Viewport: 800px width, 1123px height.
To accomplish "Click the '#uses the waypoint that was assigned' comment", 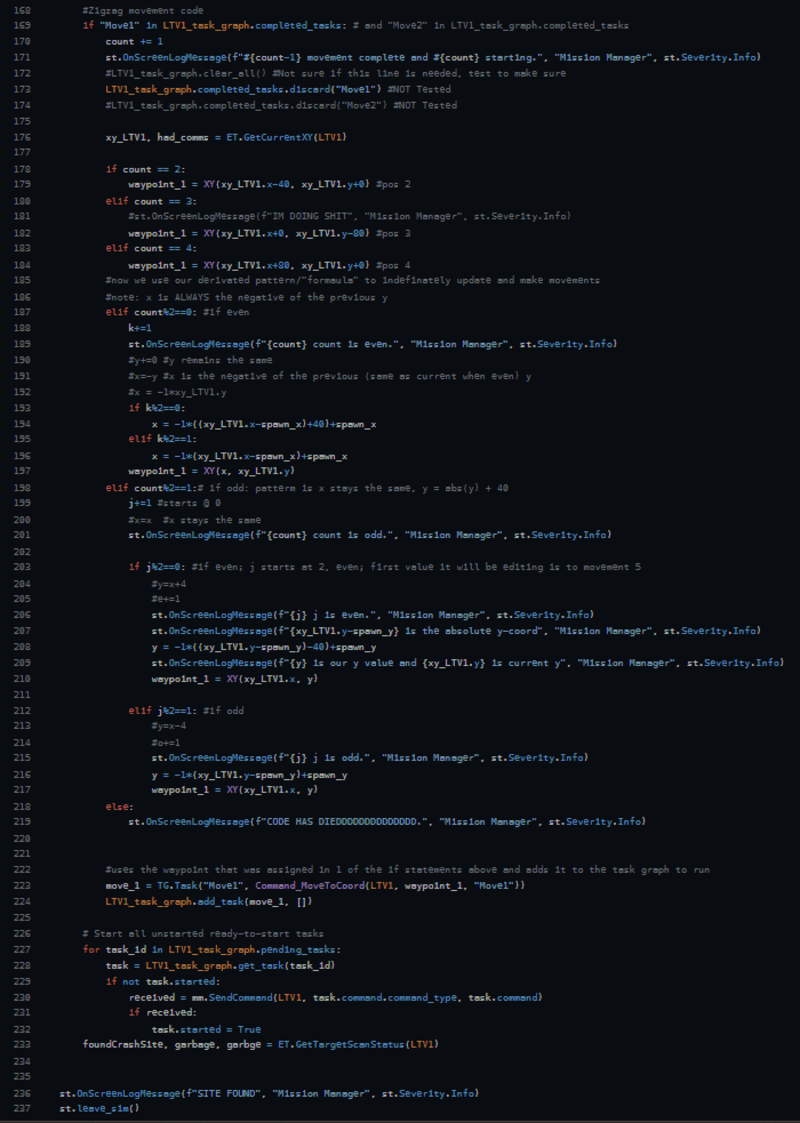I will [407, 870].
